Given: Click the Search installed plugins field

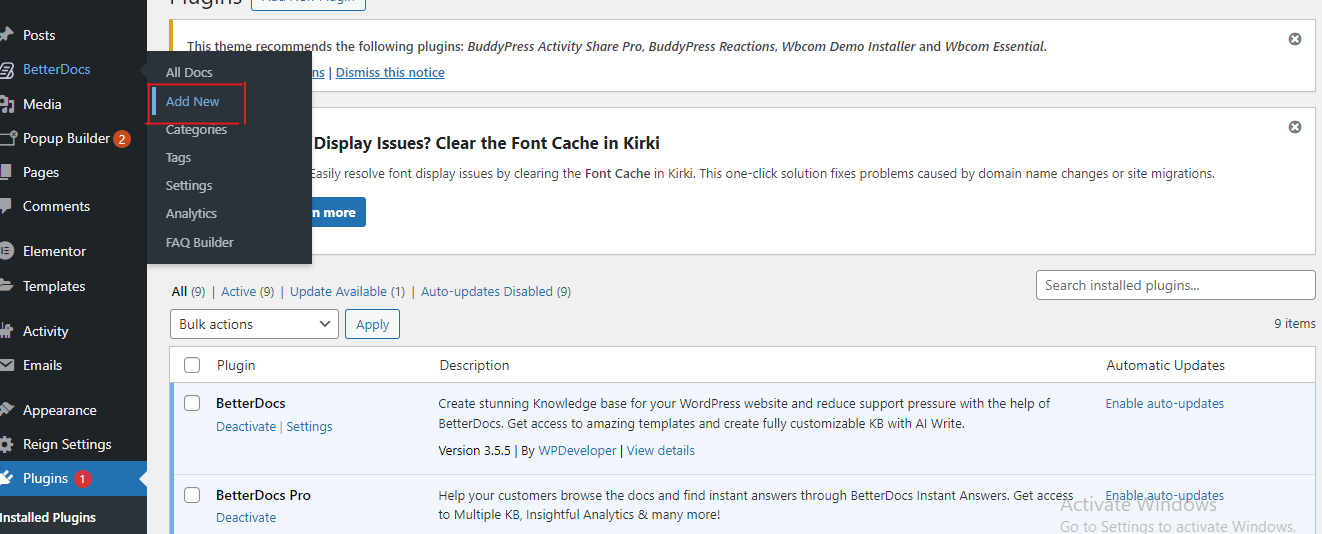Looking at the screenshot, I should 1175,285.
